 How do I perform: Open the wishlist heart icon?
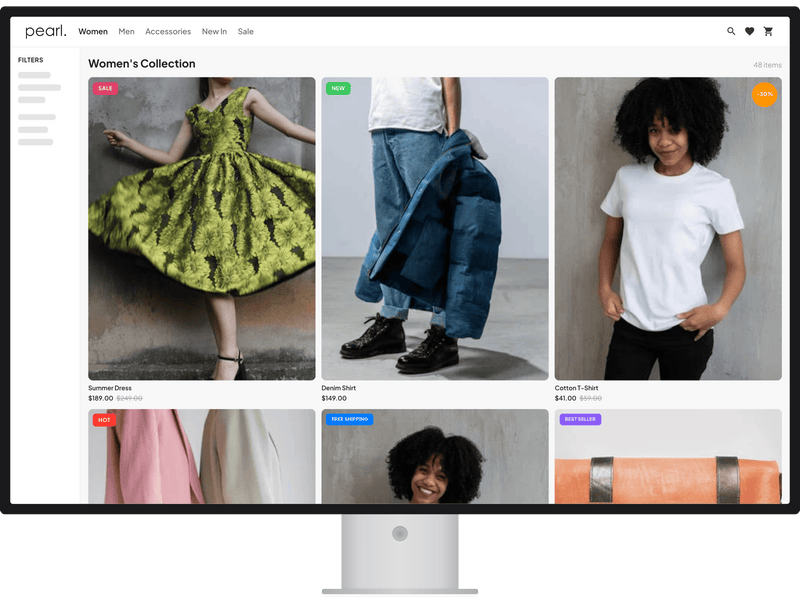(751, 31)
